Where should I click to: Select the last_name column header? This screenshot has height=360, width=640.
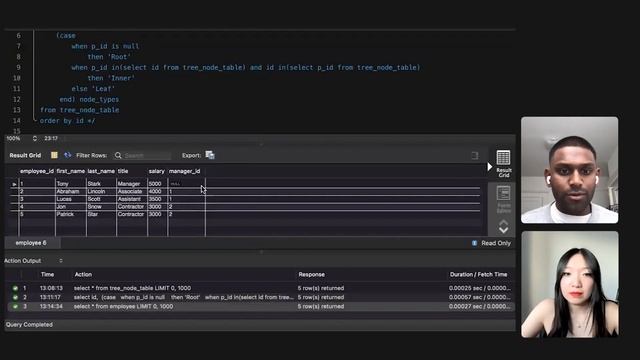click(101, 171)
